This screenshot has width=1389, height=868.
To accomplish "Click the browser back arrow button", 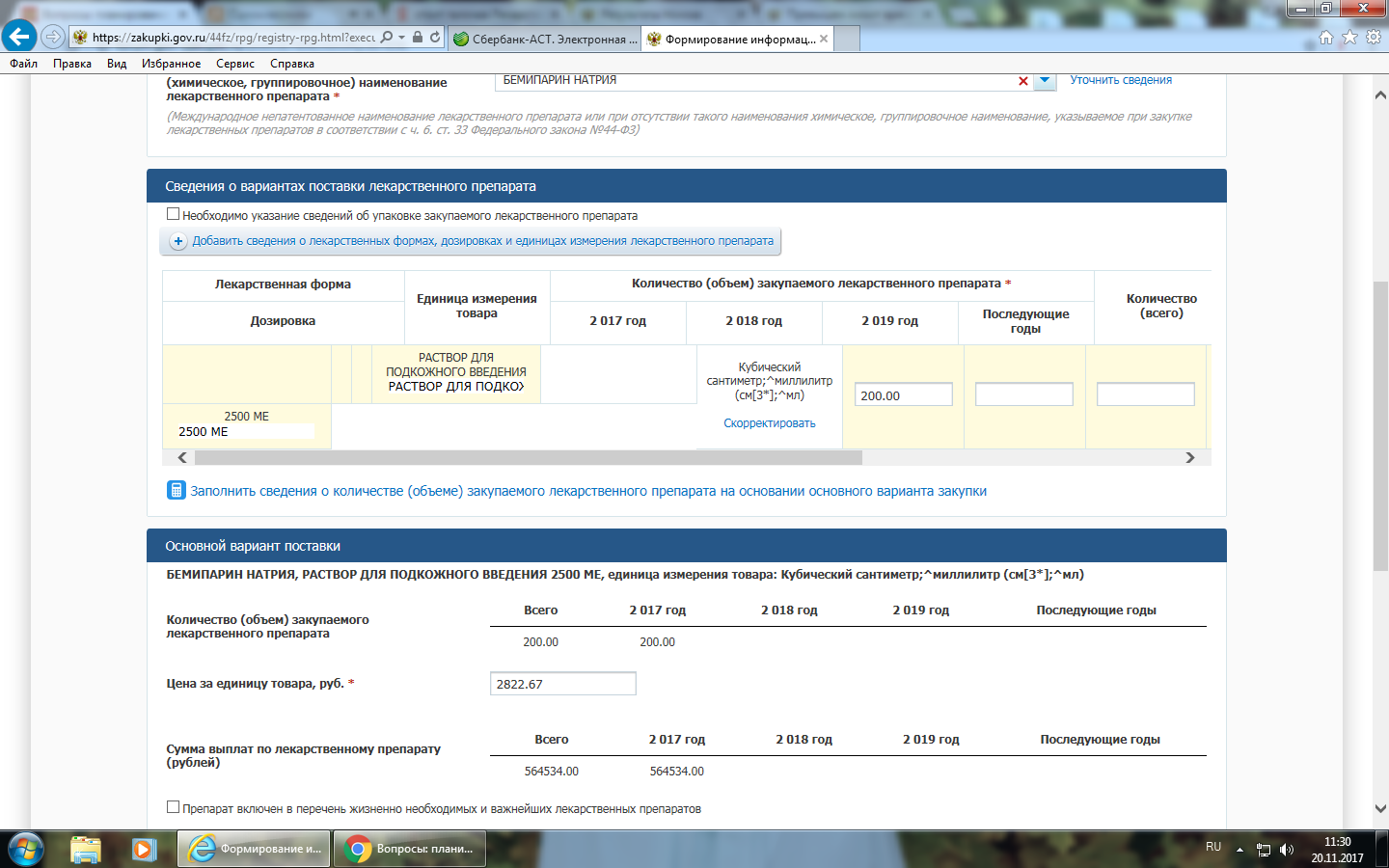I will 19,37.
